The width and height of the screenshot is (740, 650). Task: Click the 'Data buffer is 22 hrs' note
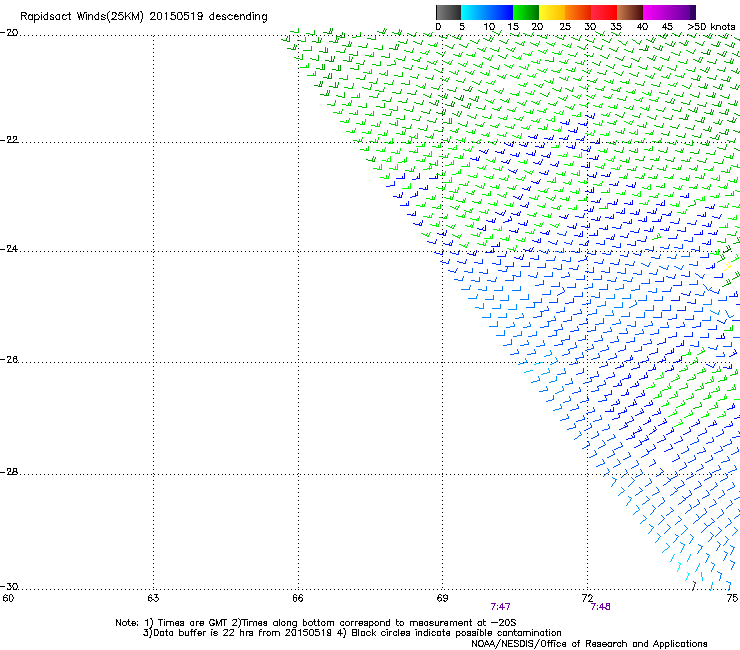pyautogui.click(x=352, y=633)
